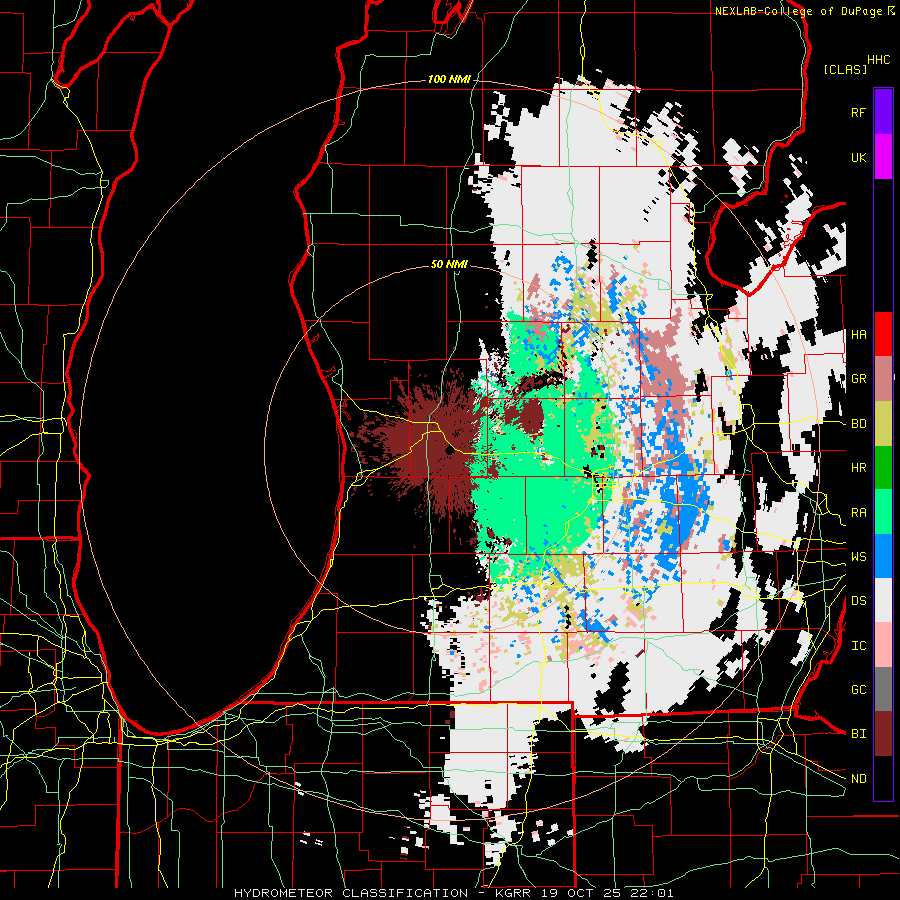Click the BD legend label
This screenshot has height=900, width=900.
(859, 424)
